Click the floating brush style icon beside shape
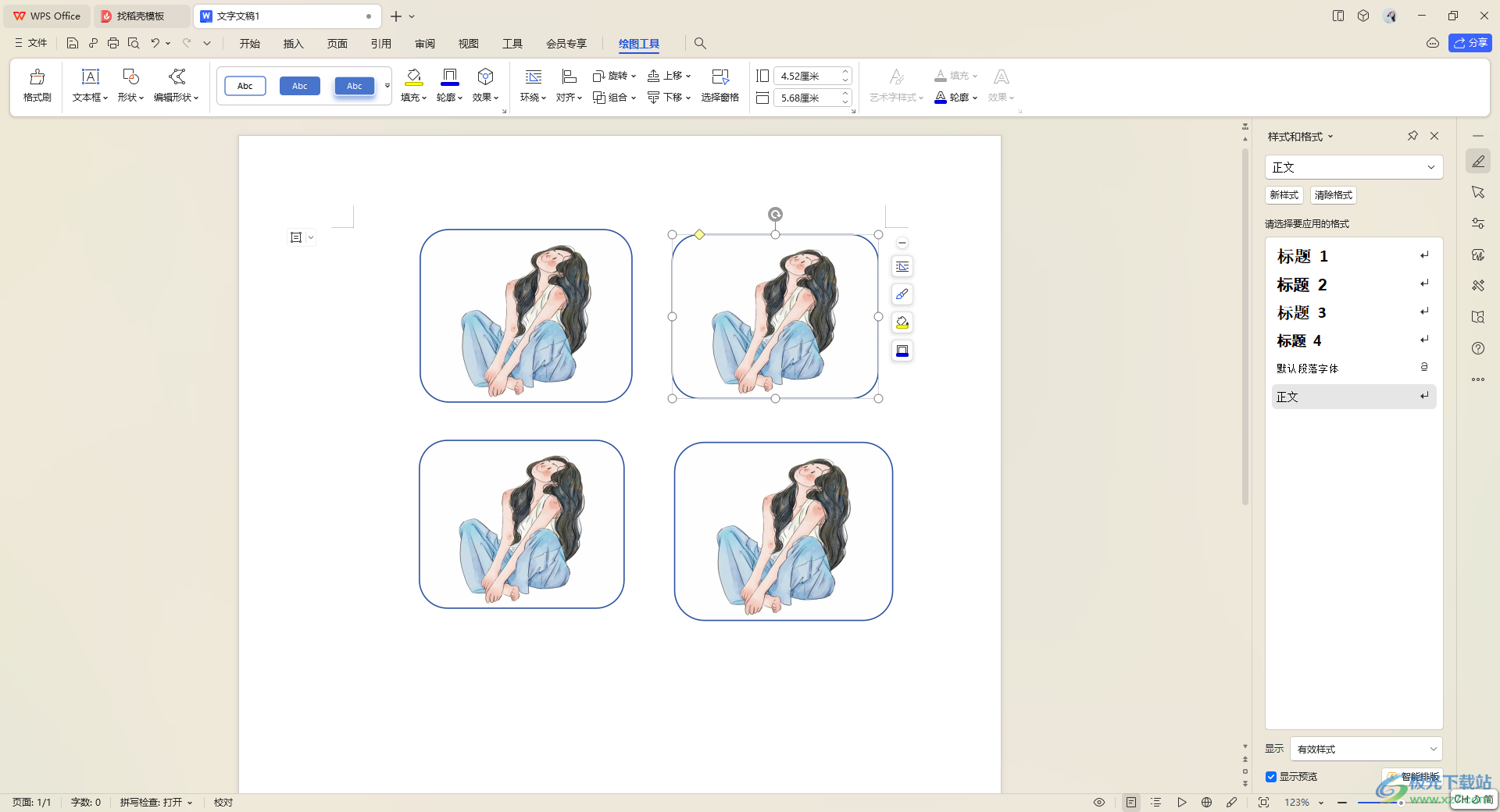The image size is (1500, 812). (902, 294)
